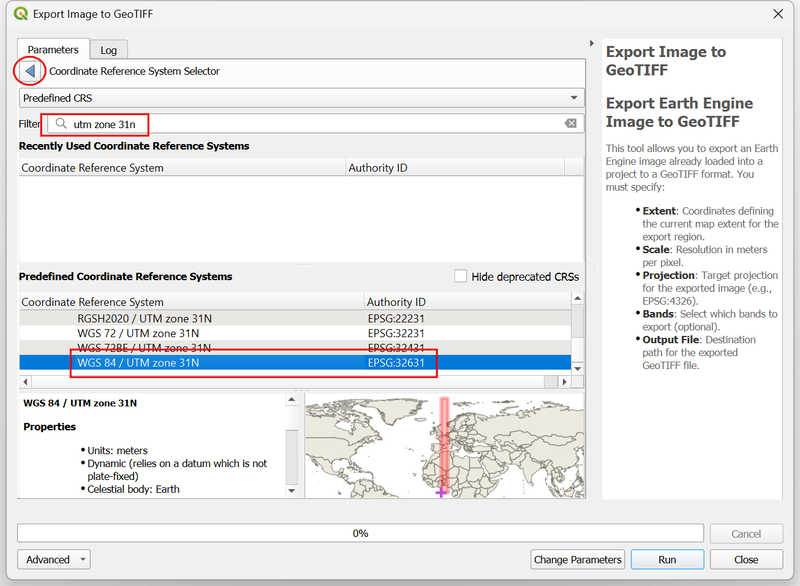Clear the filter text with X icon
The height and width of the screenshot is (586, 800).
click(x=570, y=124)
